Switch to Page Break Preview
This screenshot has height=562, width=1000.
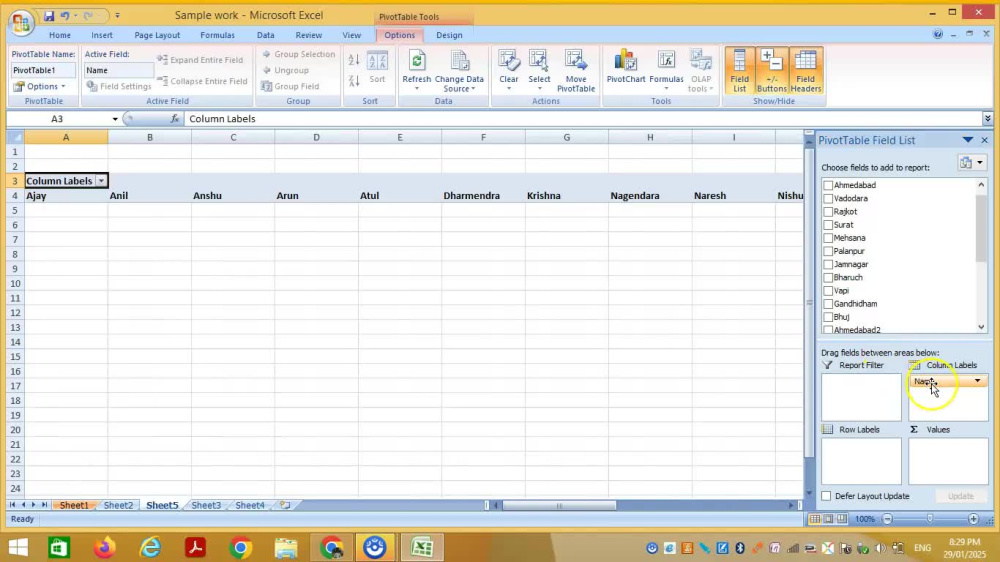tap(842, 519)
